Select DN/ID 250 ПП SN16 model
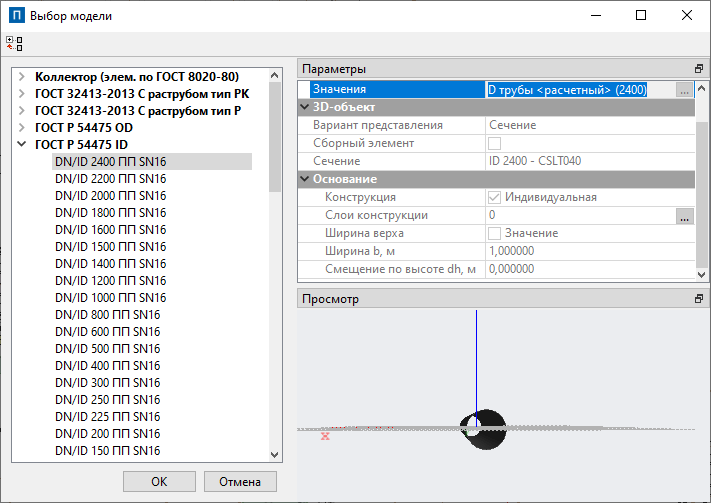Viewport: 711px width, 503px height. pyautogui.click(x=107, y=400)
